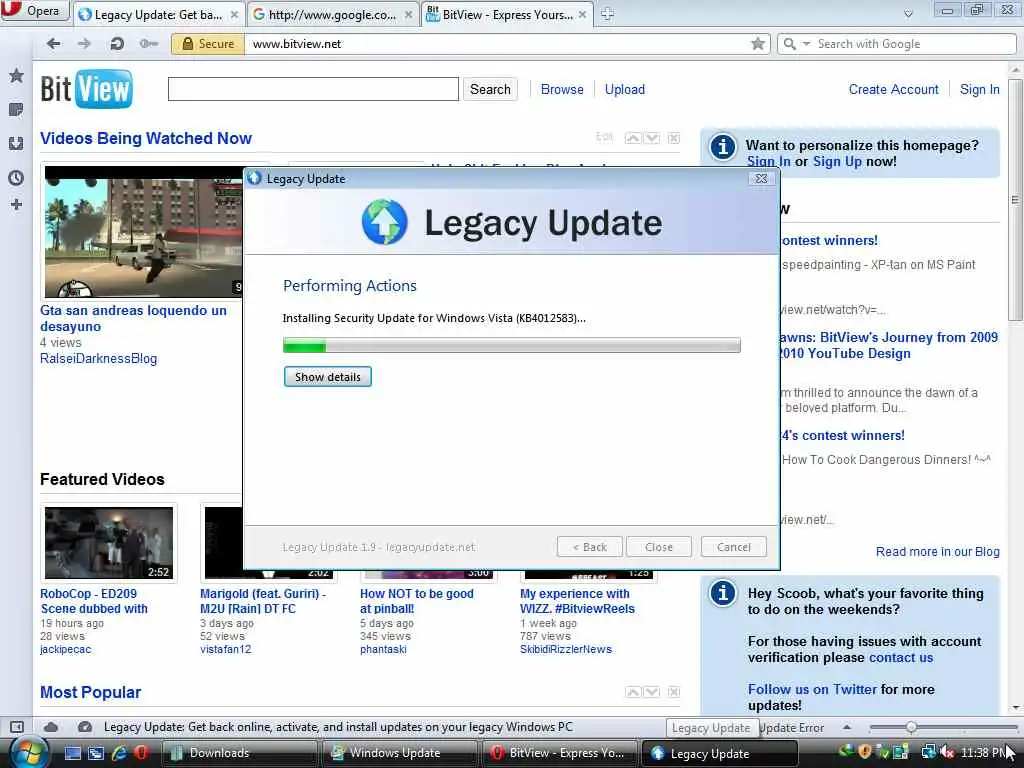Click the plus icon in Opera sidebar
1024x768 pixels.
tap(16, 204)
